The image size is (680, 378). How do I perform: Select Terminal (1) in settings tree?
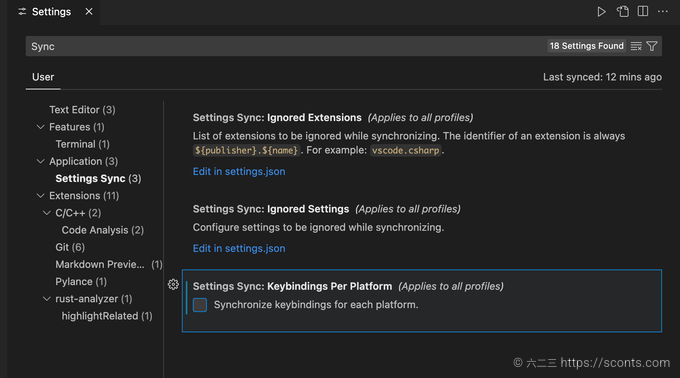point(82,144)
